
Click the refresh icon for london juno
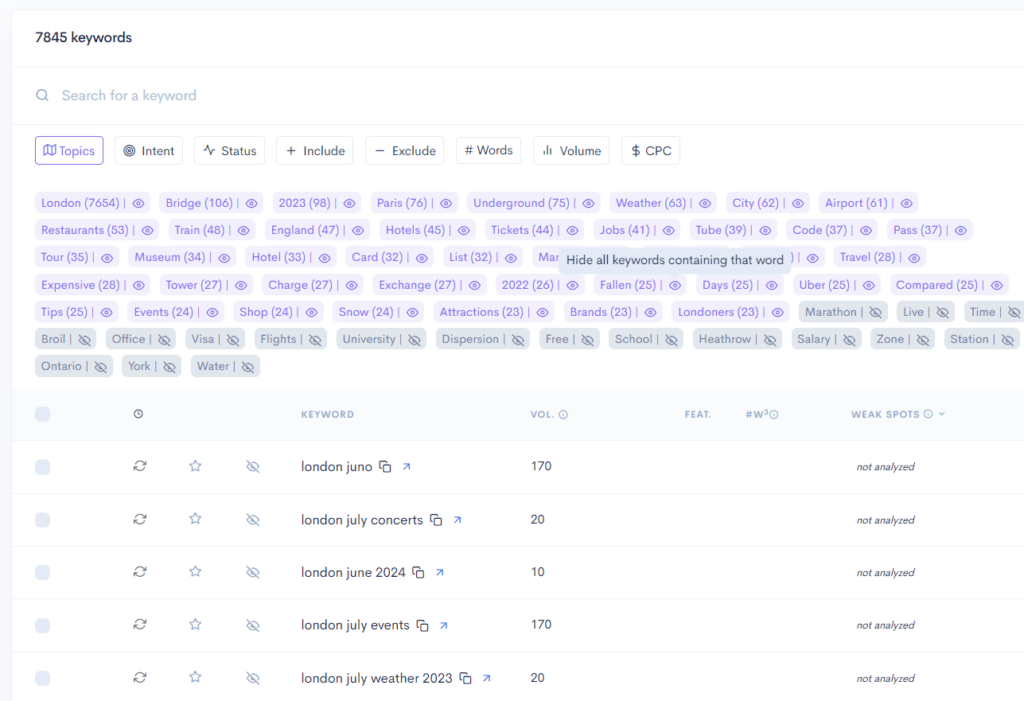139,466
